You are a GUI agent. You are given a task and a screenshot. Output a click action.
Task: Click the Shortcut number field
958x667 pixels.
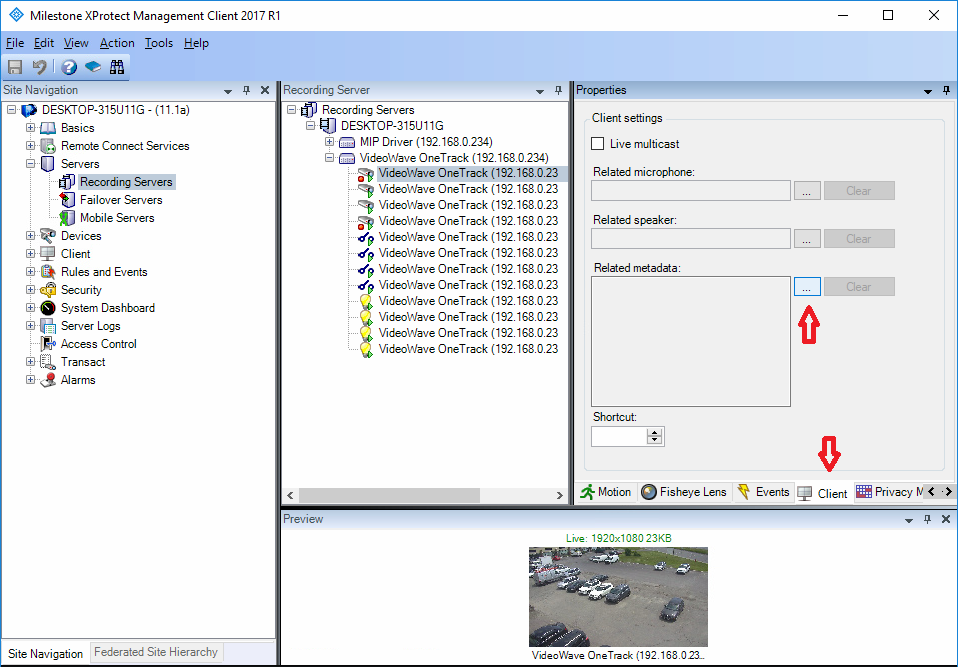pyautogui.click(x=620, y=437)
